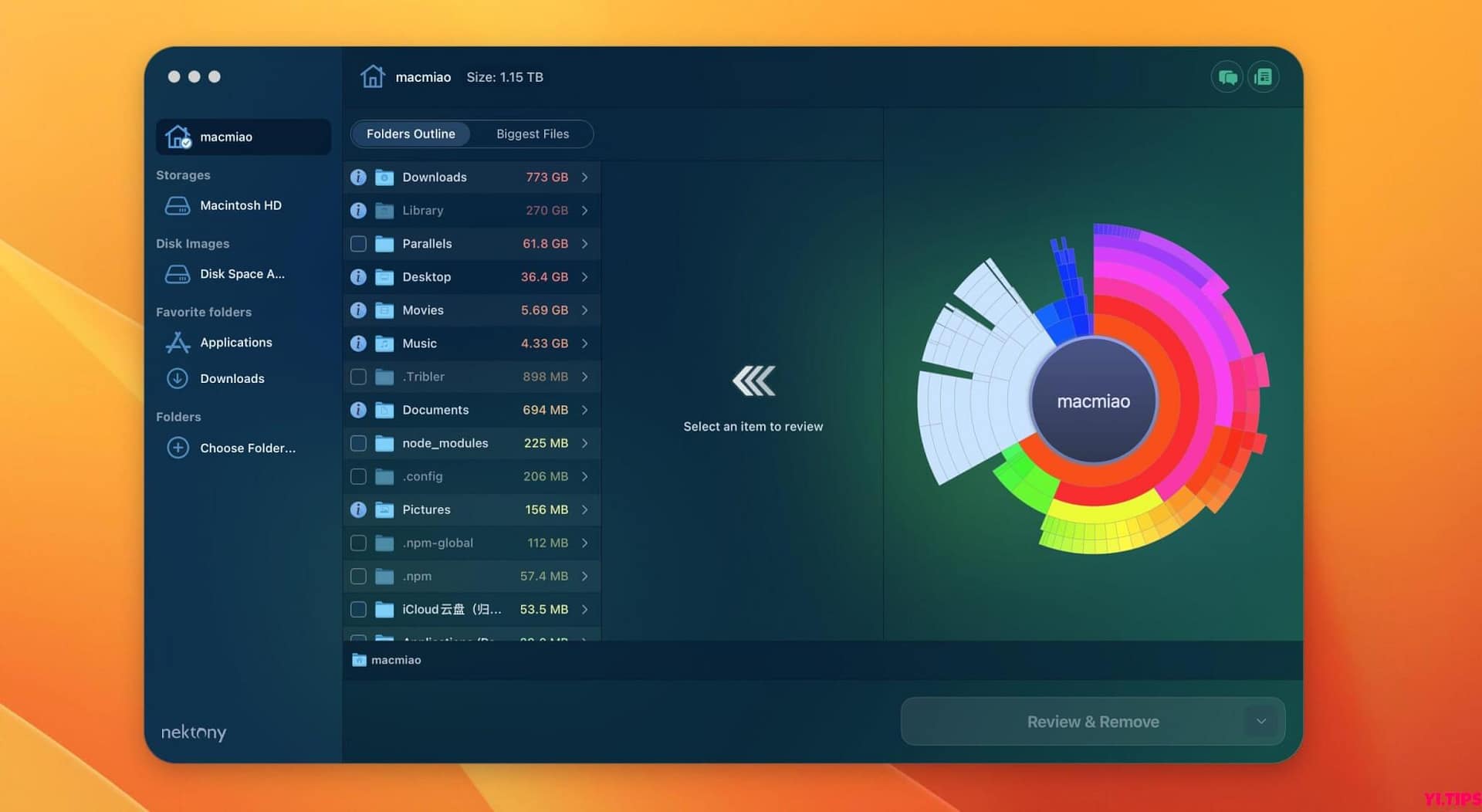This screenshot has width=1482, height=812.
Task: Click the Review & Remove button
Action: tap(1092, 721)
